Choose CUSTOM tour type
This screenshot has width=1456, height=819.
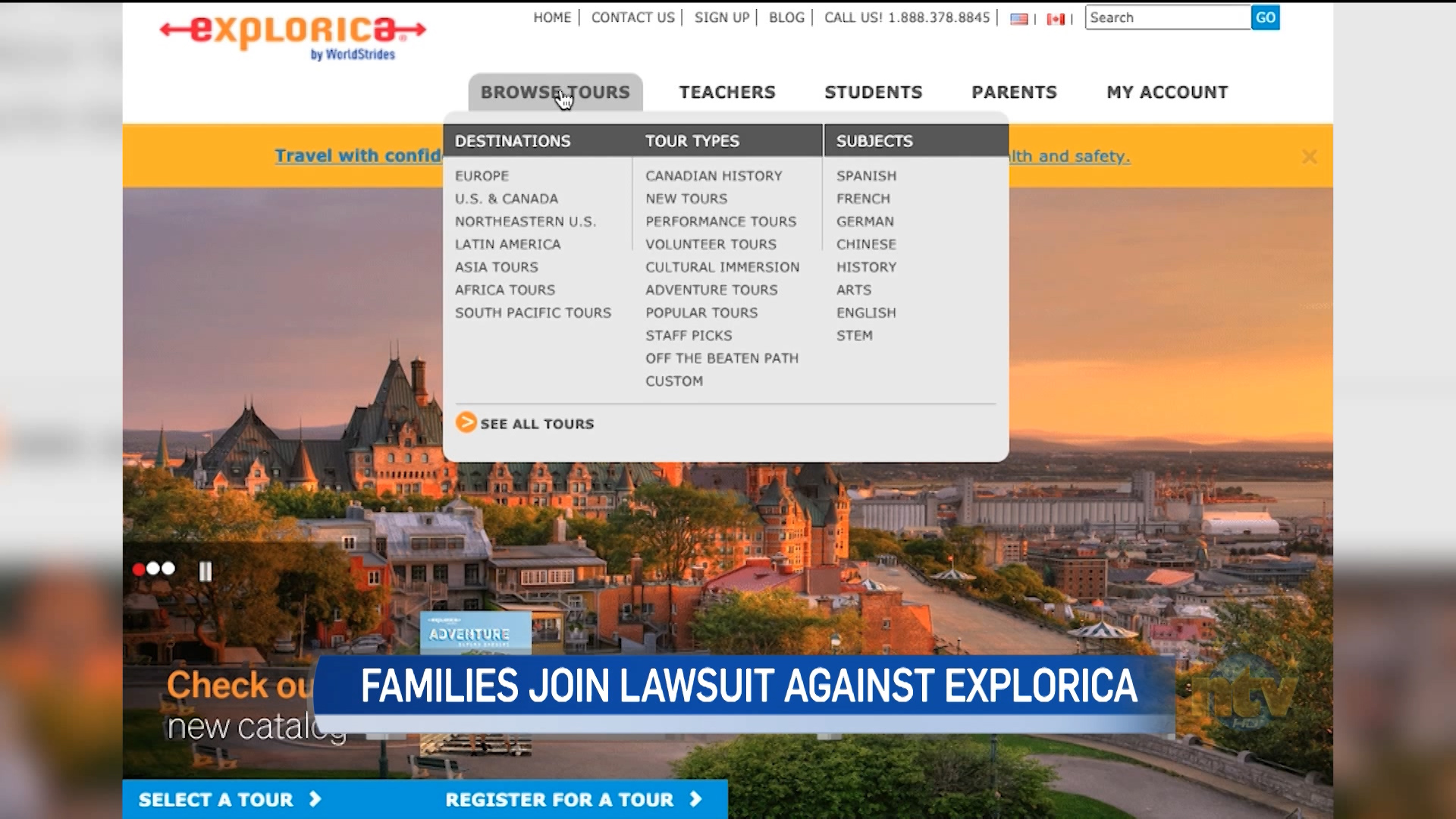pos(674,381)
